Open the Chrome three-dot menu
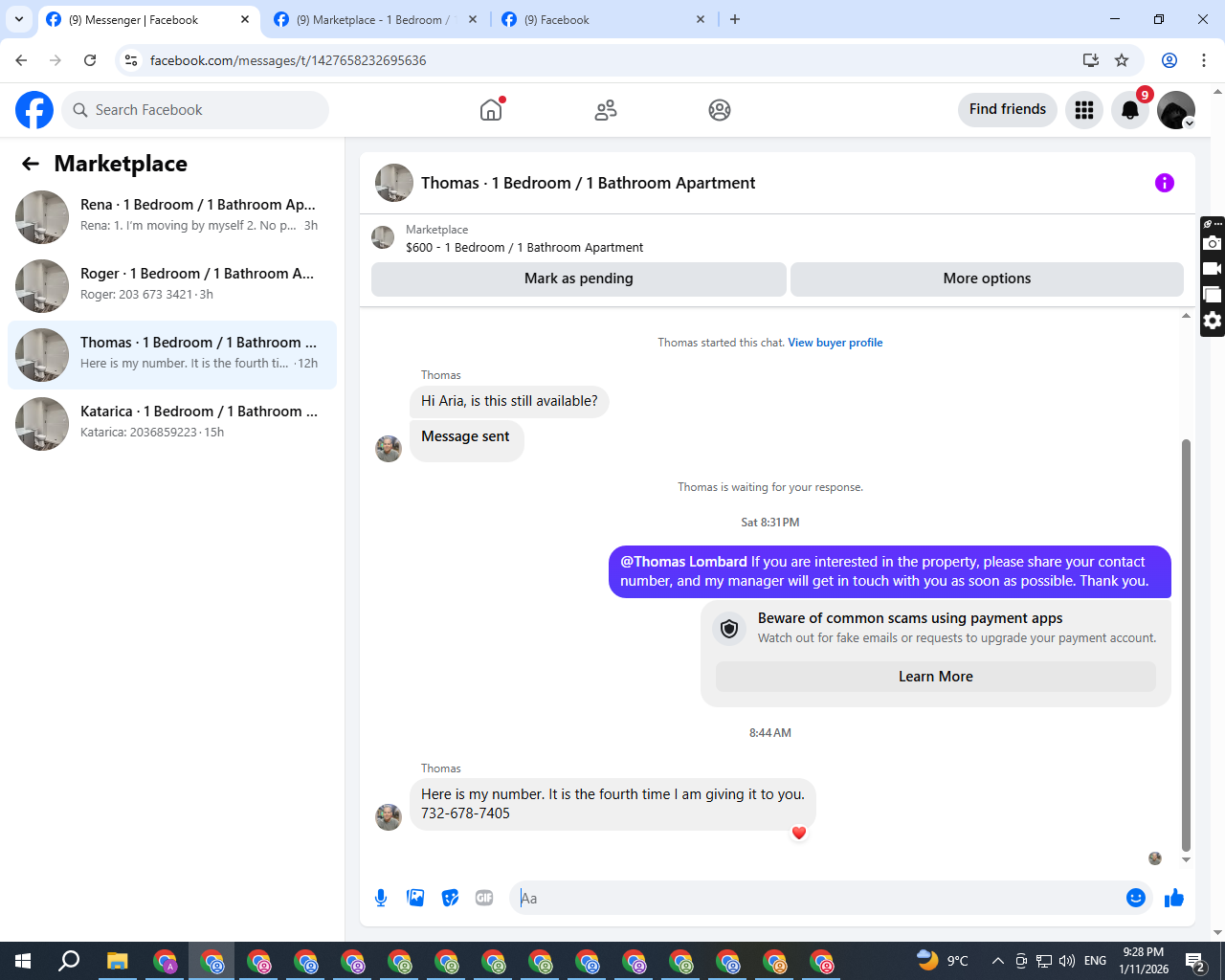The width and height of the screenshot is (1225, 980). [x=1204, y=60]
